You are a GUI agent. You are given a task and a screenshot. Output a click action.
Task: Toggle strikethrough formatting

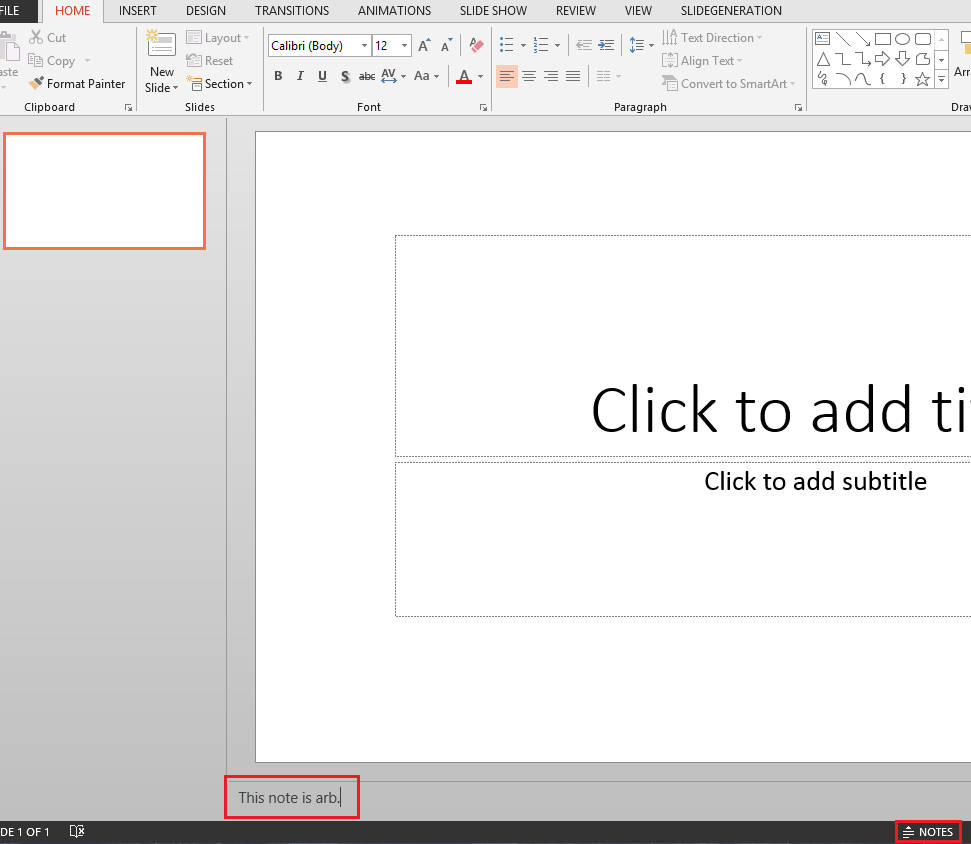point(367,76)
